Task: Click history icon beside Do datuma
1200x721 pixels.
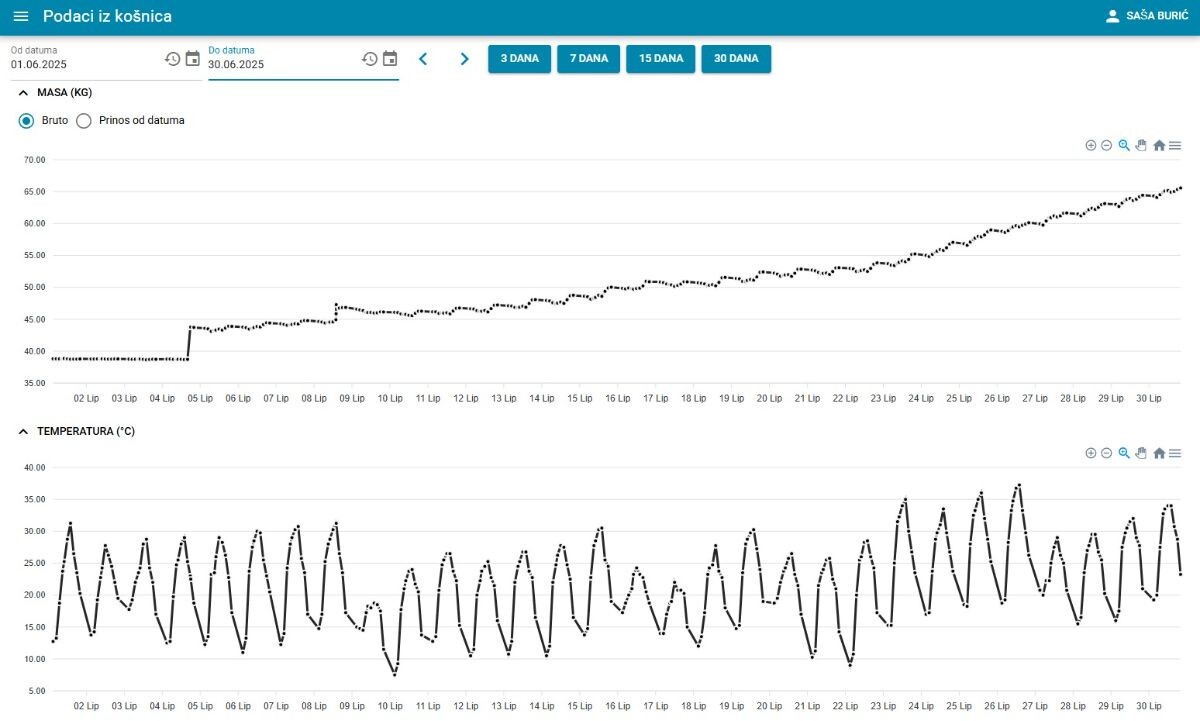Action: pyautogui.click(x=369, y=59)
